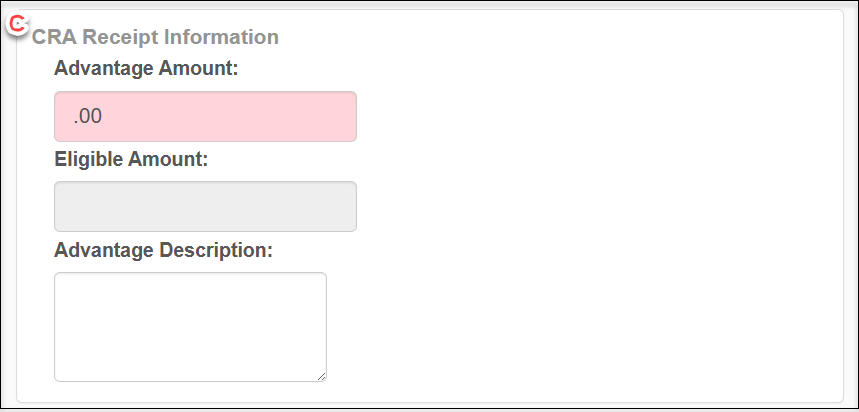Click right end of the disabled grey field
Viewport: 859px width, 412px height.
pos(340,207)
